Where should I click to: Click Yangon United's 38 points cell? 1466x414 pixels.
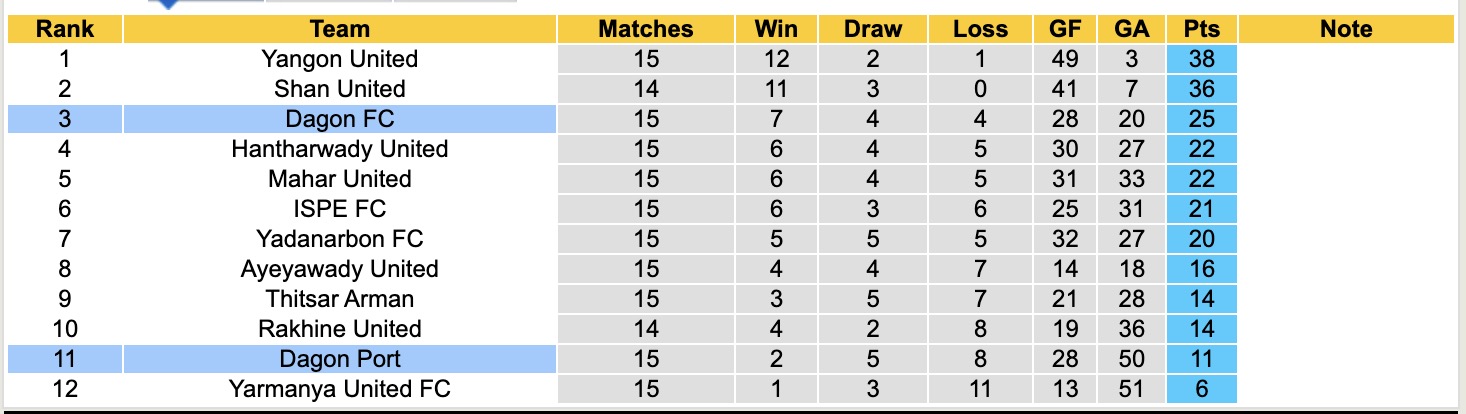coord(1201,59)
